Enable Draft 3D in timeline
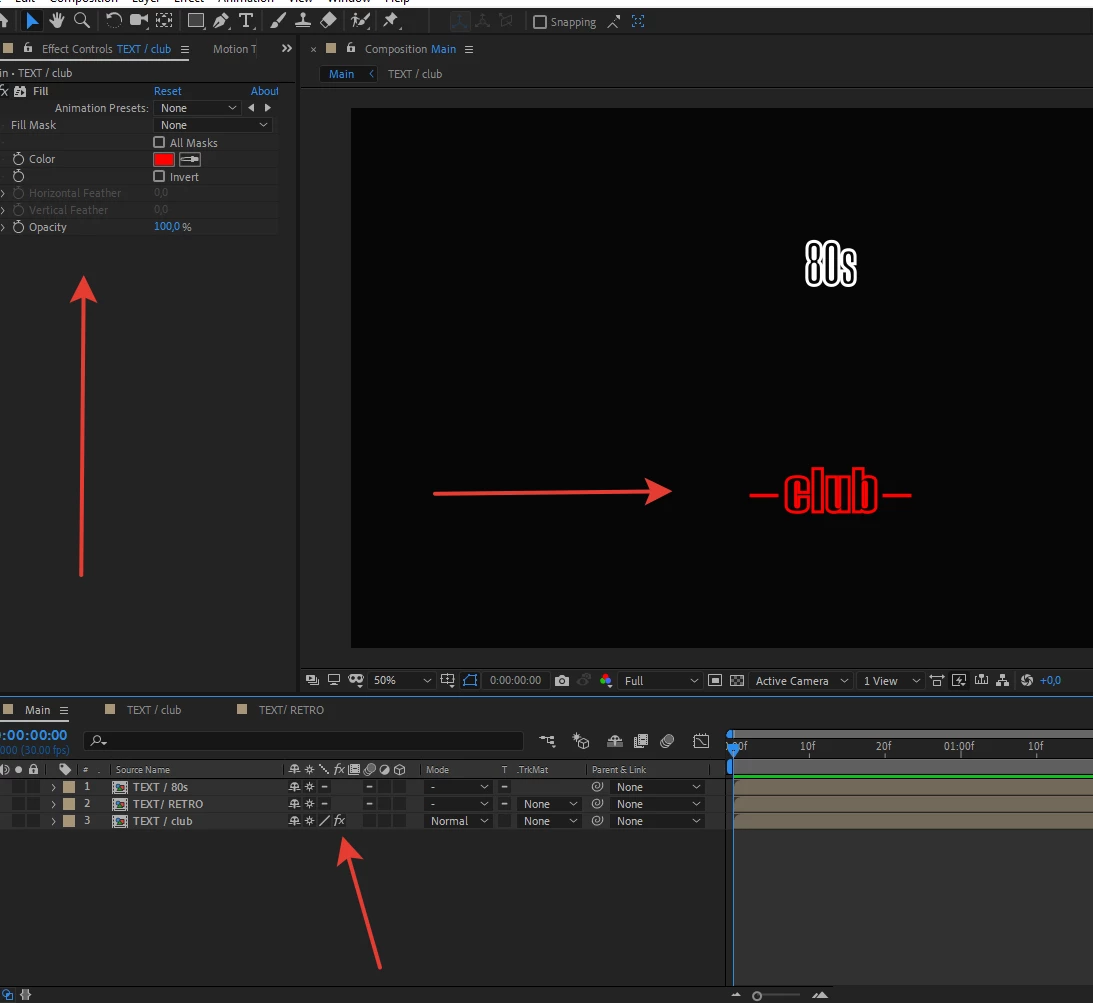Image resolution: width=1093 pixels, height=1003 pixels. click(x=581, y=741)
